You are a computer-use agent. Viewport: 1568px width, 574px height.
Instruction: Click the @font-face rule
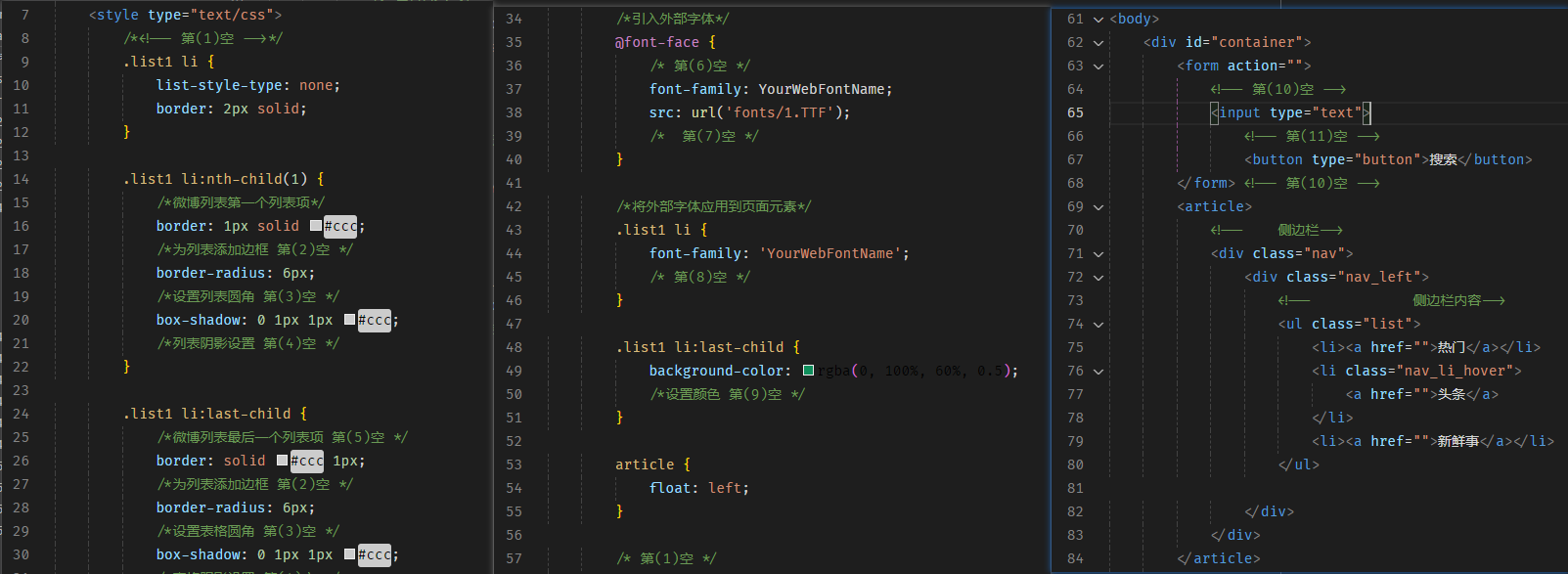coord(665,42)
